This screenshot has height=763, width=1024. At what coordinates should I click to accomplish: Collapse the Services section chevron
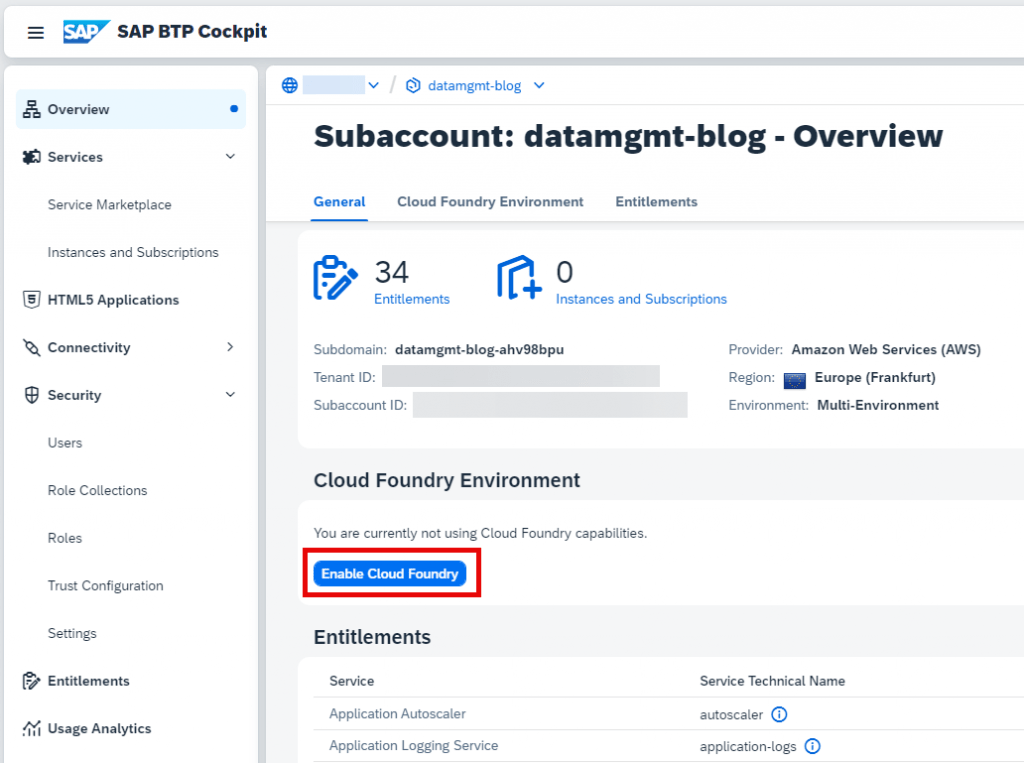(x=231, y=157)
